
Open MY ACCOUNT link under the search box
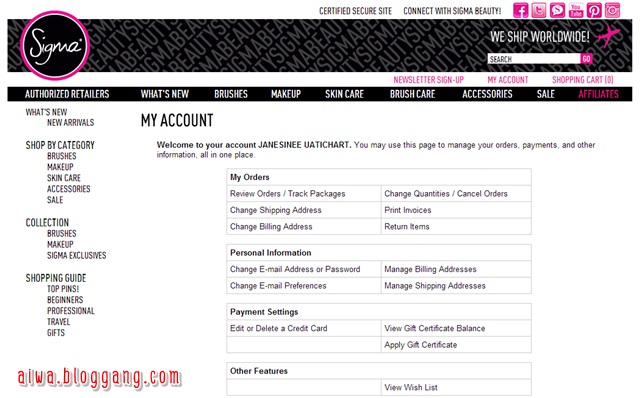click(508, 80)
